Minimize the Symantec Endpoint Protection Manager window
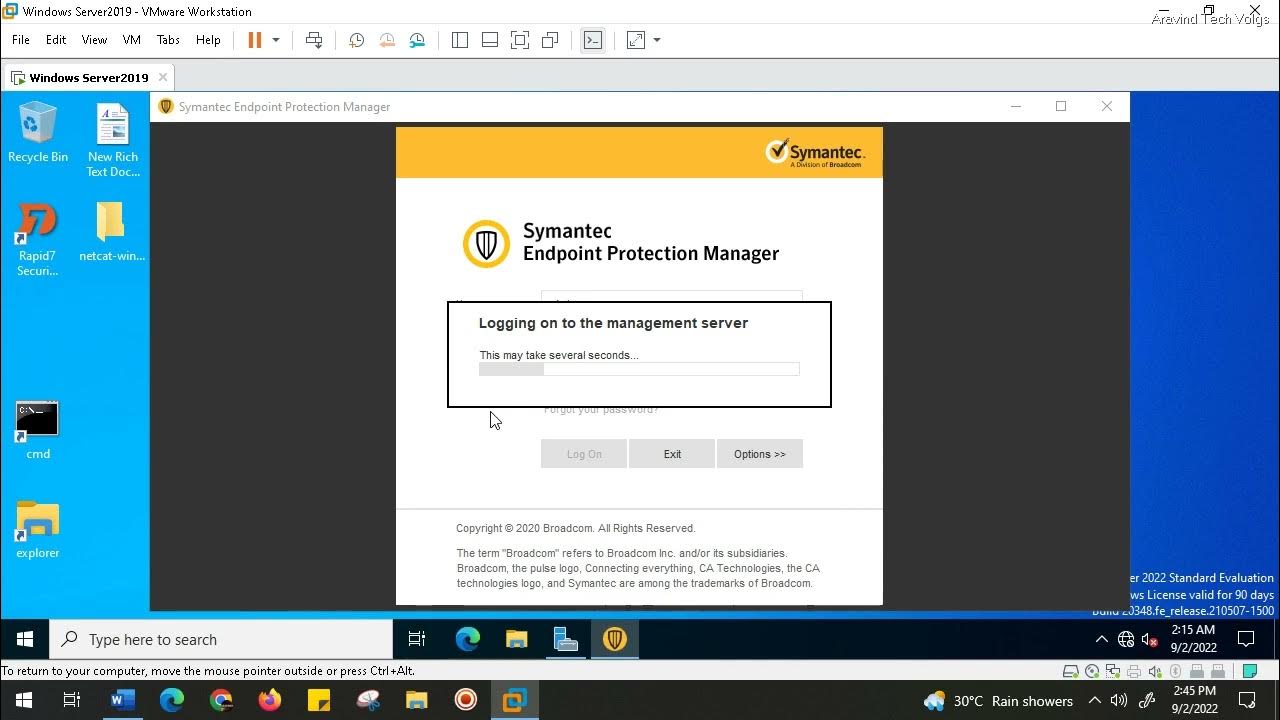This screenshot has height=720, width=1280. (1016, 106)
